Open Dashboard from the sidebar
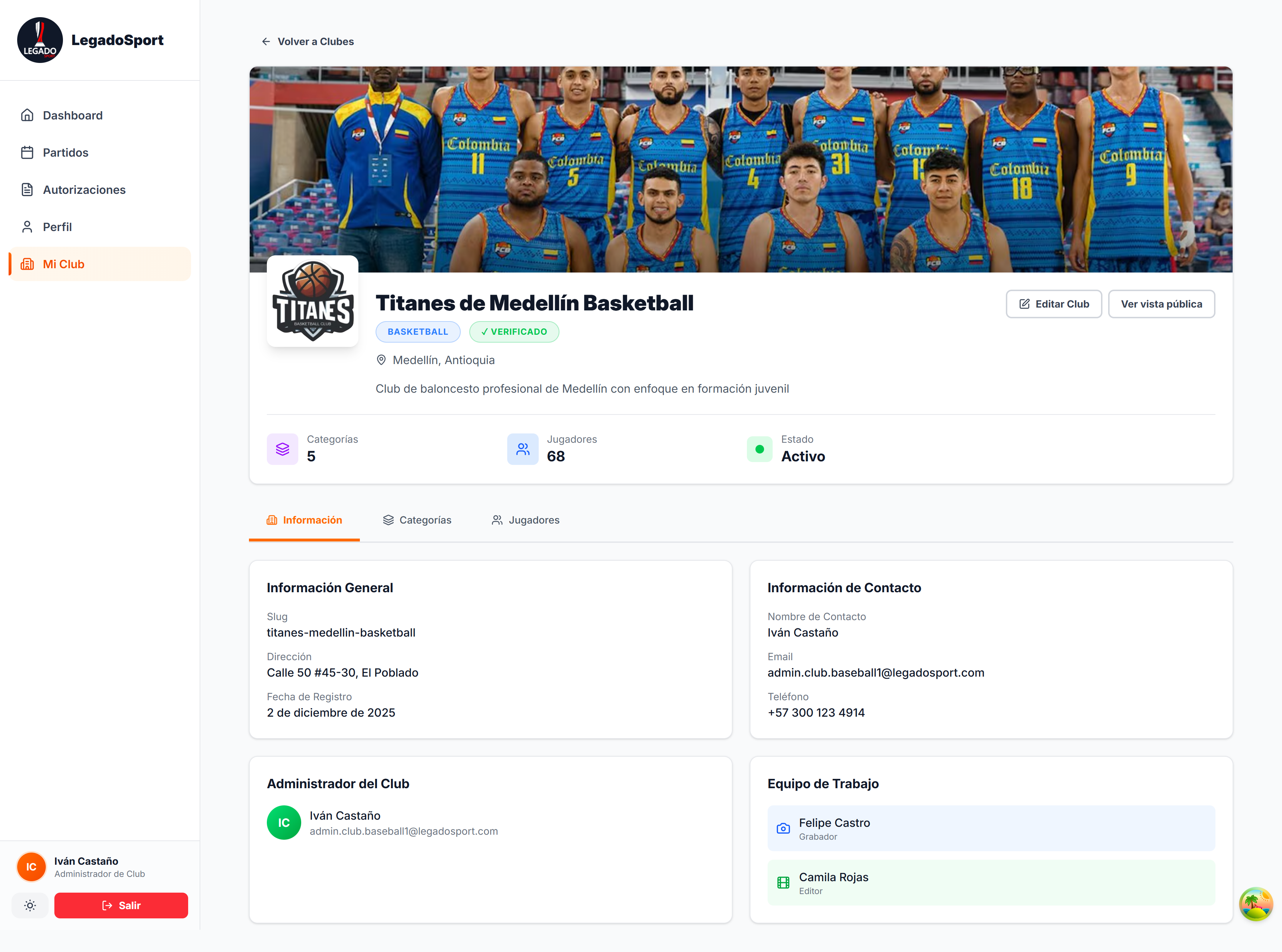This screenshot has height=952, width=1282. click(73, 115)
